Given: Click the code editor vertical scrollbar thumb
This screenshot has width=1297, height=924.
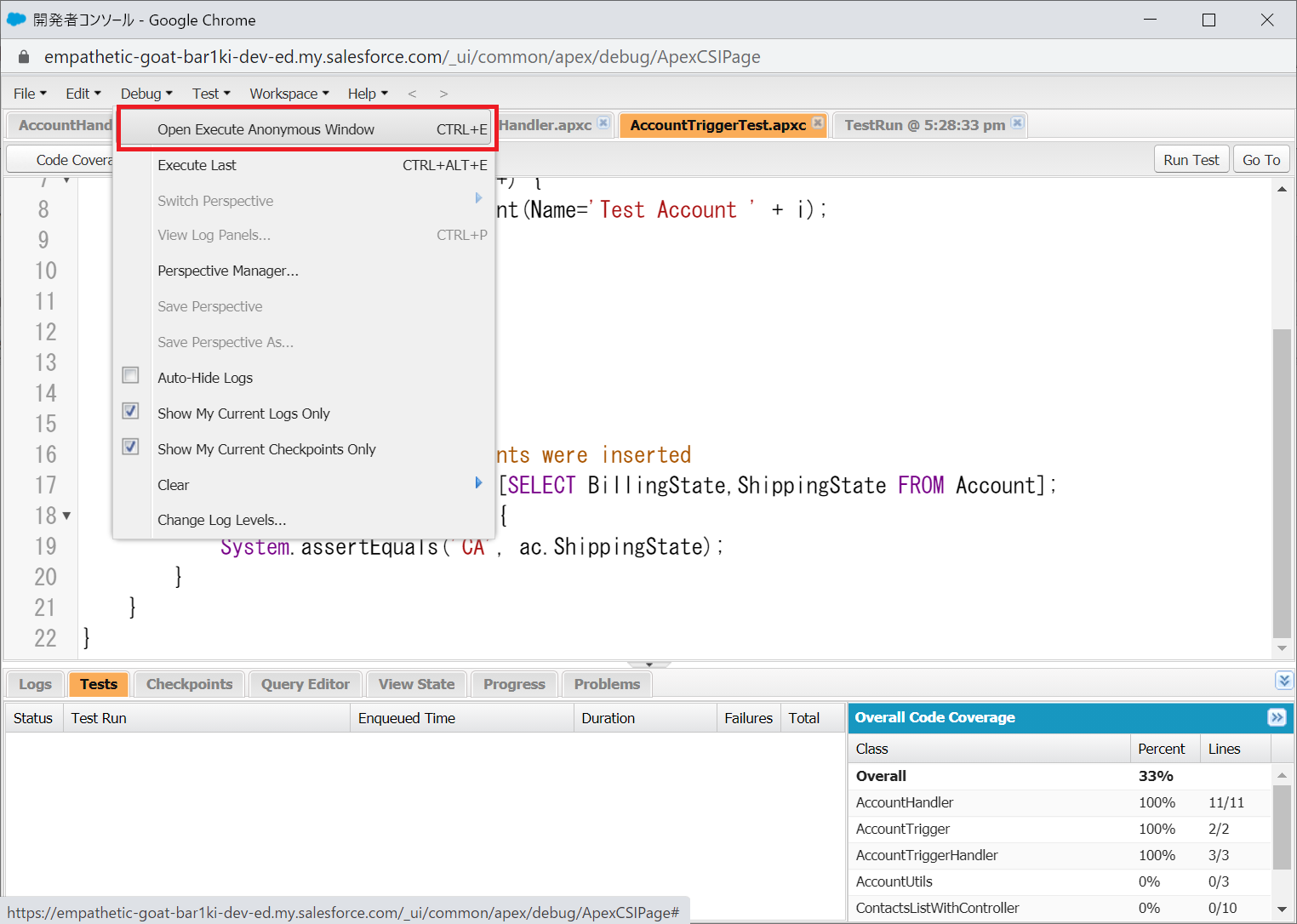Looking at the screenshot, I should [1282, 483].
